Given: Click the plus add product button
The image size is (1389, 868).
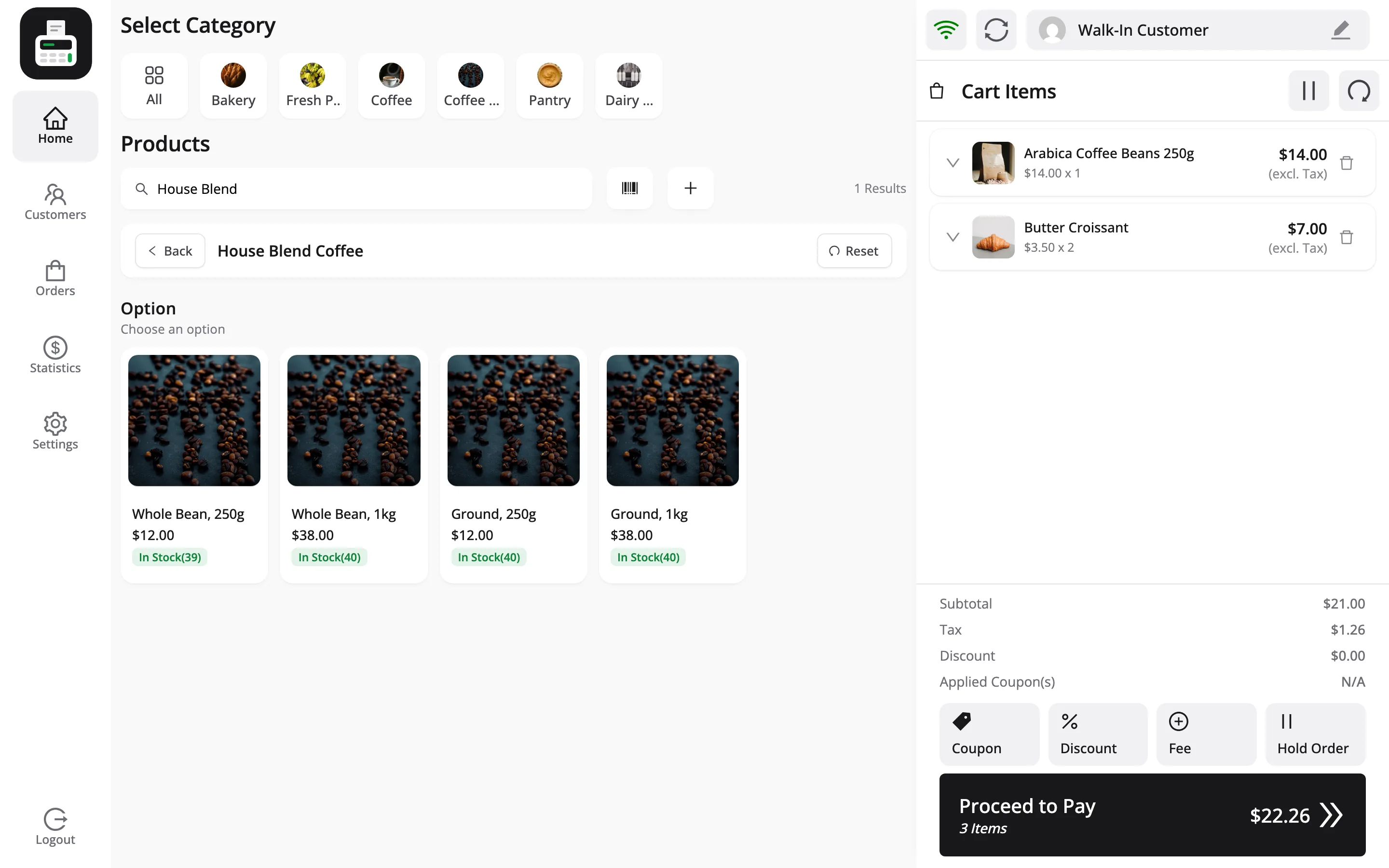Looking at the screenshot, I should (691, 188).
